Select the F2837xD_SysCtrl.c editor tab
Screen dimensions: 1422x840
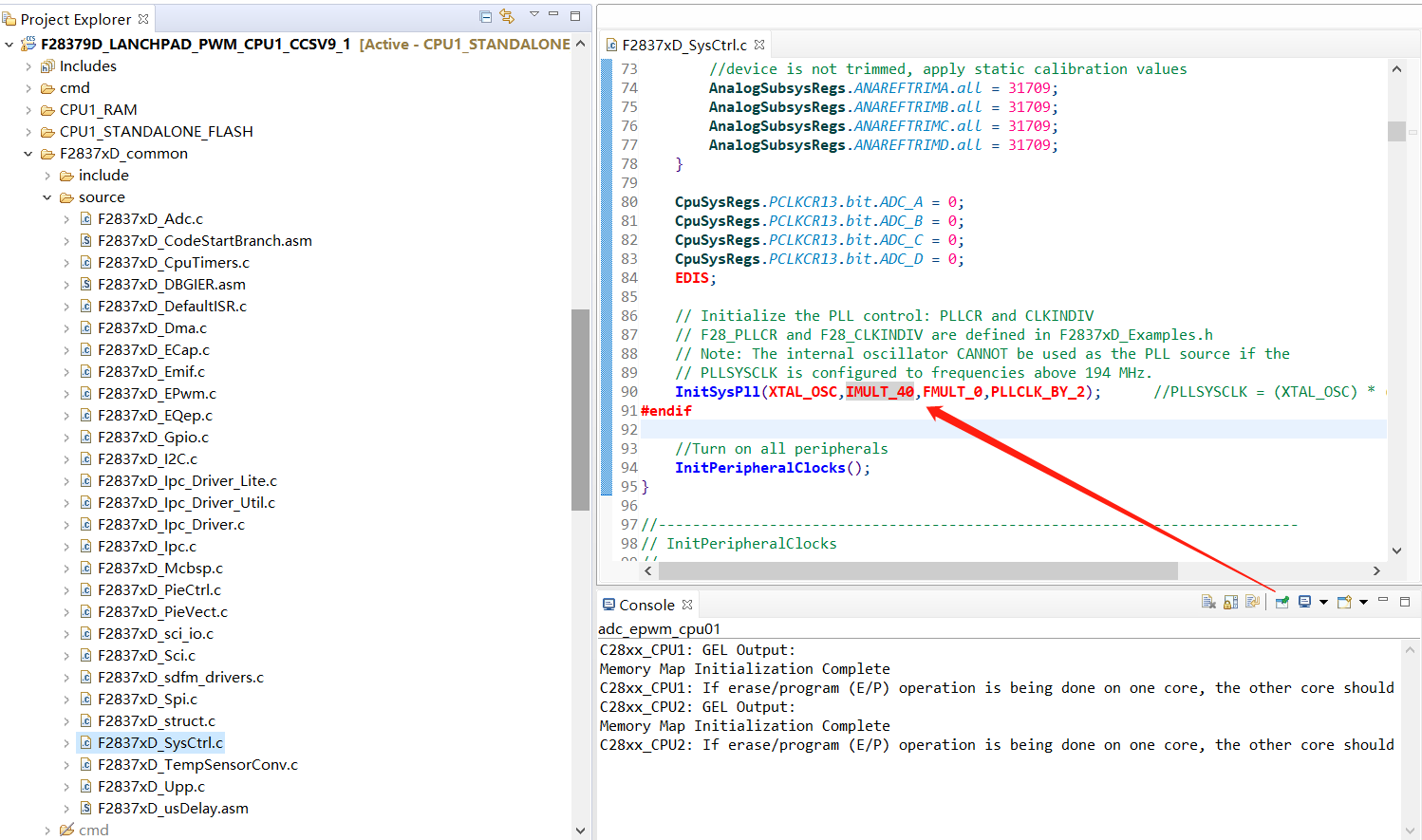684,45
